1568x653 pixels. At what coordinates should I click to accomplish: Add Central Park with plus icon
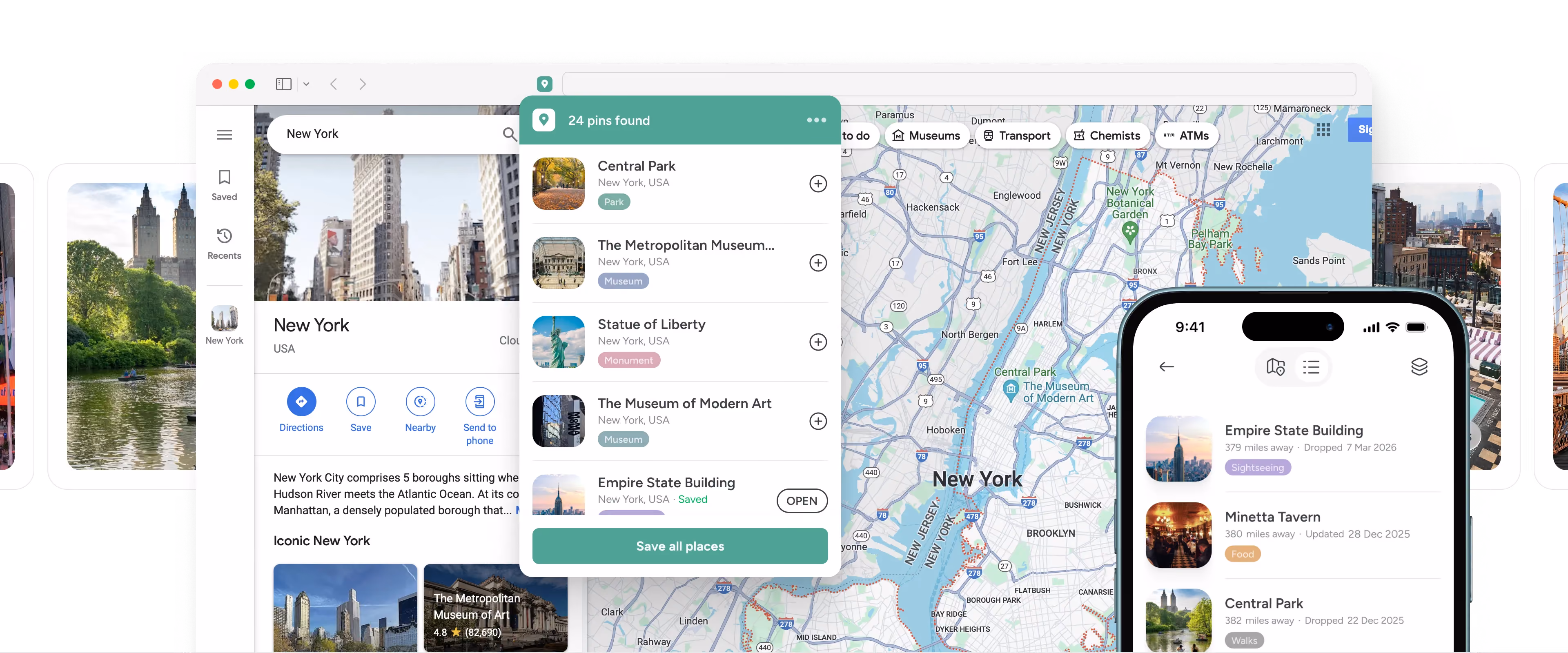click(x=817, y=184)
